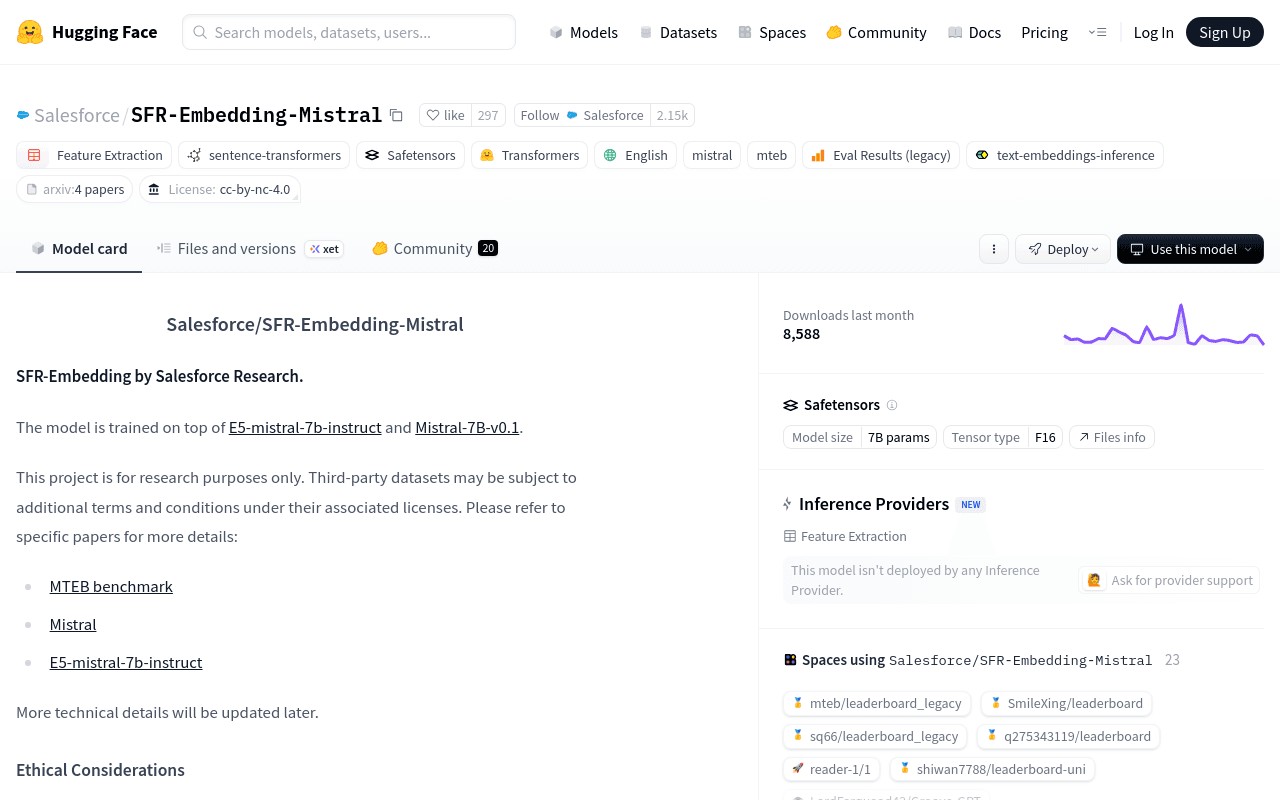Open the shiwan7788/leaderboard-uni space
Viewport: 1280px width, 800px height.
[x=992, y=769]
